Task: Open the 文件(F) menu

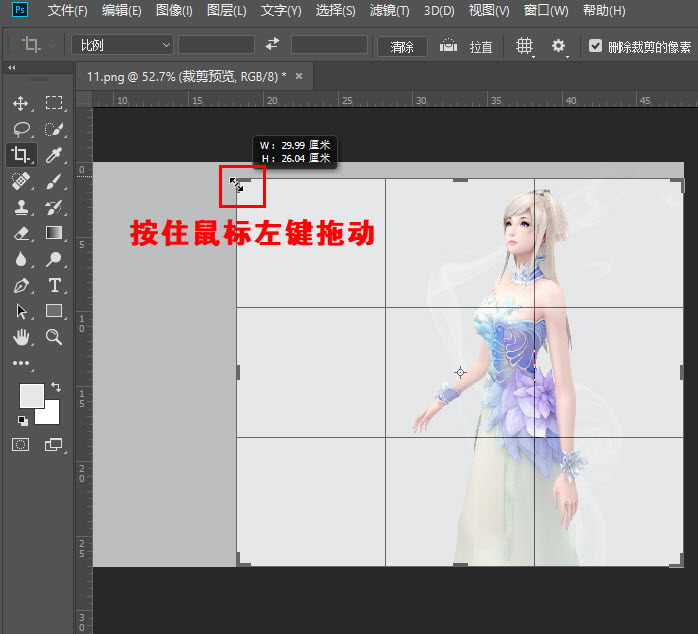Action: pyautogui.click(x=68, y=10)
